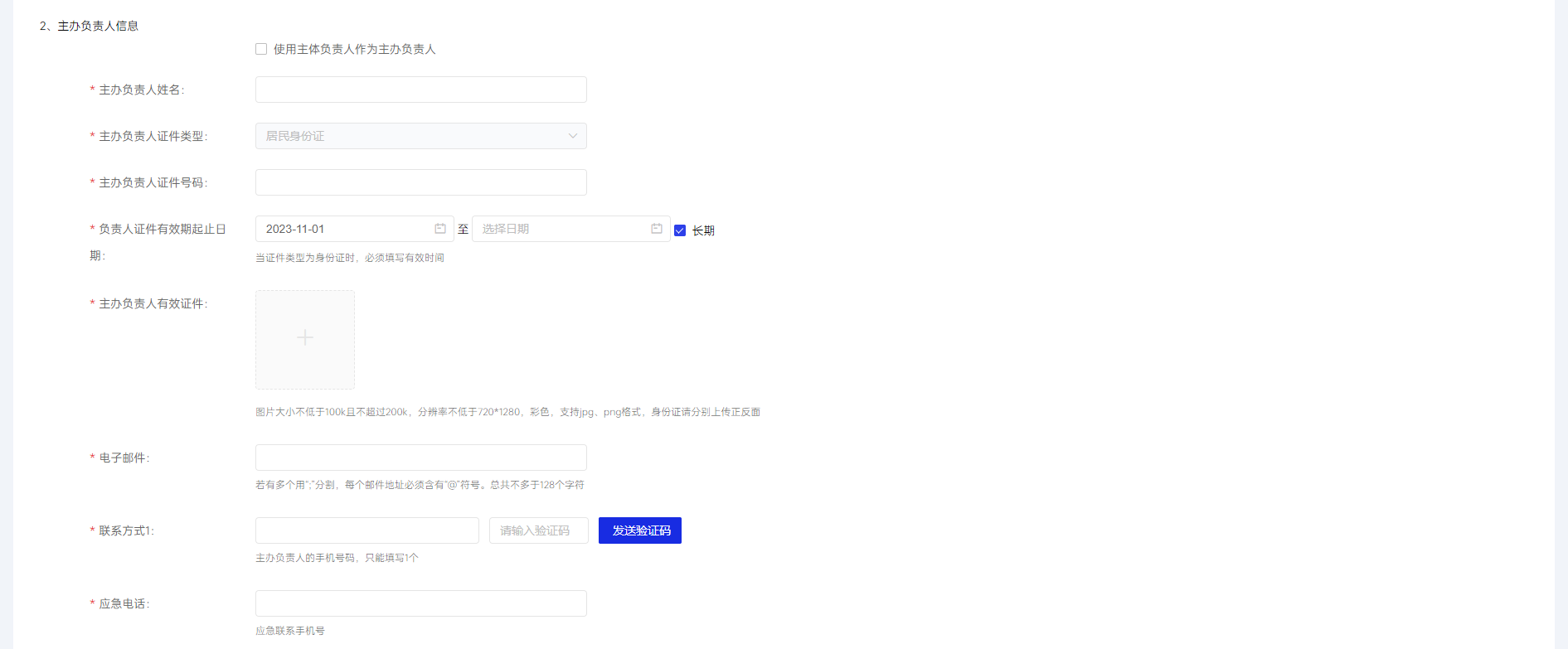Open the start date field showing 2023-11-01
The image size is (1568, 649).
click(355, 229)
